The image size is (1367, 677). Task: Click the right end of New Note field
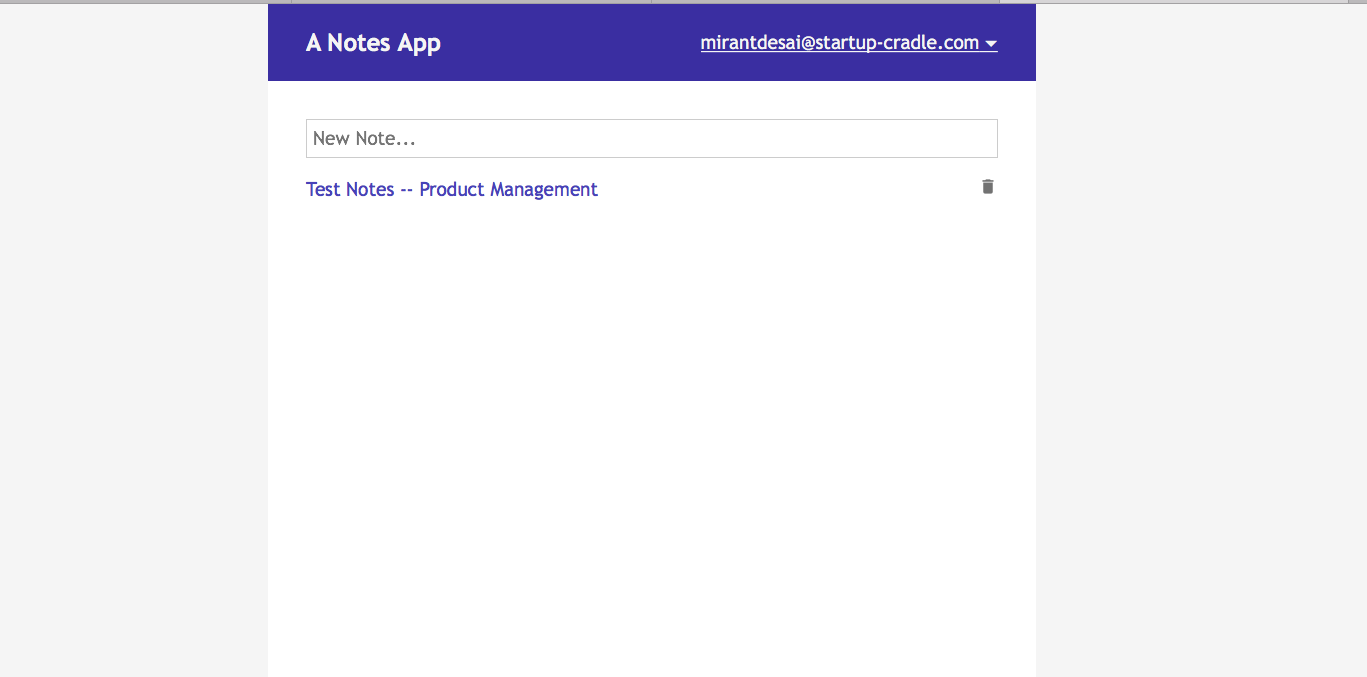[x=980, y=138]
